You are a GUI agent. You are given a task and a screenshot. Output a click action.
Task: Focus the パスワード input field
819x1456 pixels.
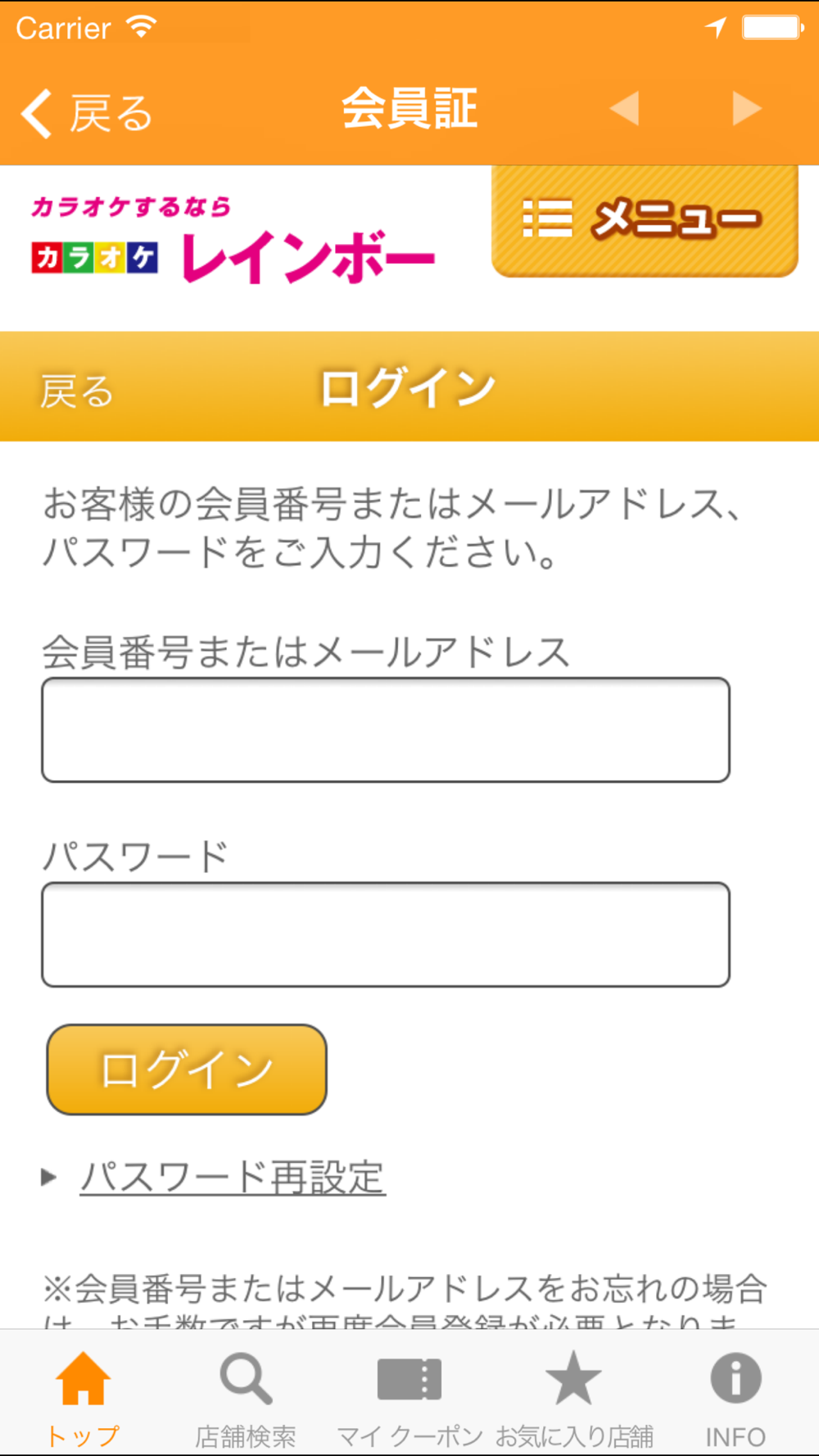386,934
